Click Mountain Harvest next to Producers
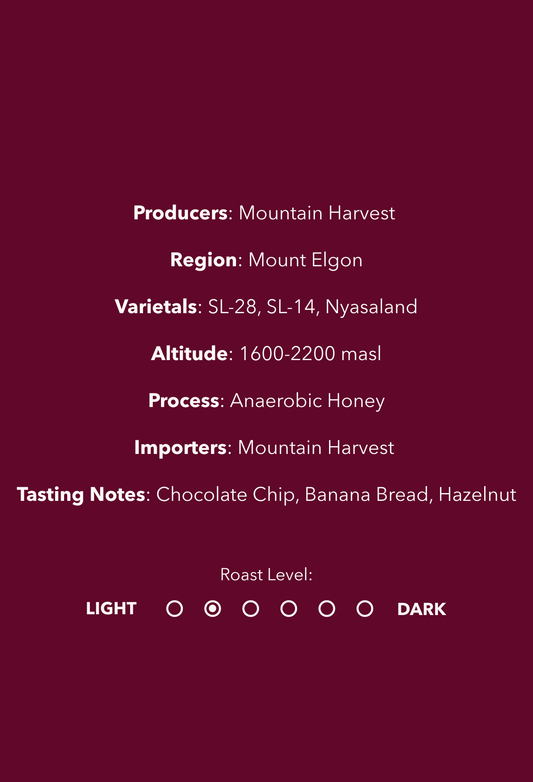Viewport: 533px width, 782px height. point(317,213)
